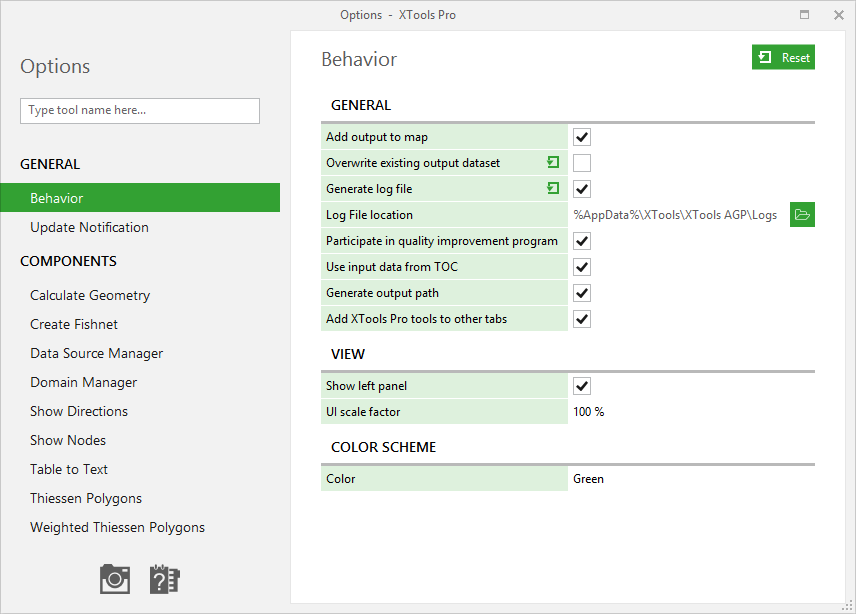Reset the Overwrite existing output dataset option icon

pyautogui.click(x=553, y=162)
